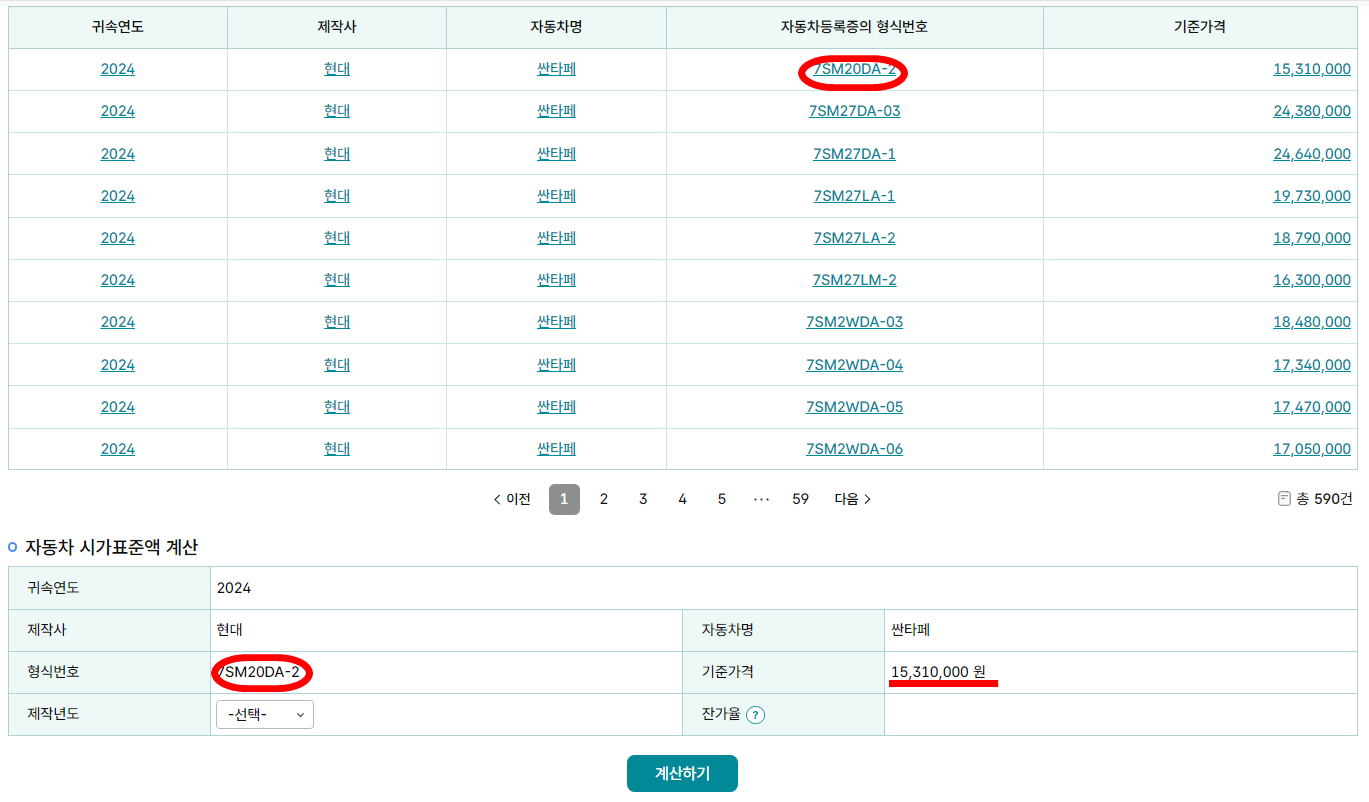Click the 자동차등록증의 형식번호 column header
The width and height of the screenshot is (1369, 802).
click(854, 27)
